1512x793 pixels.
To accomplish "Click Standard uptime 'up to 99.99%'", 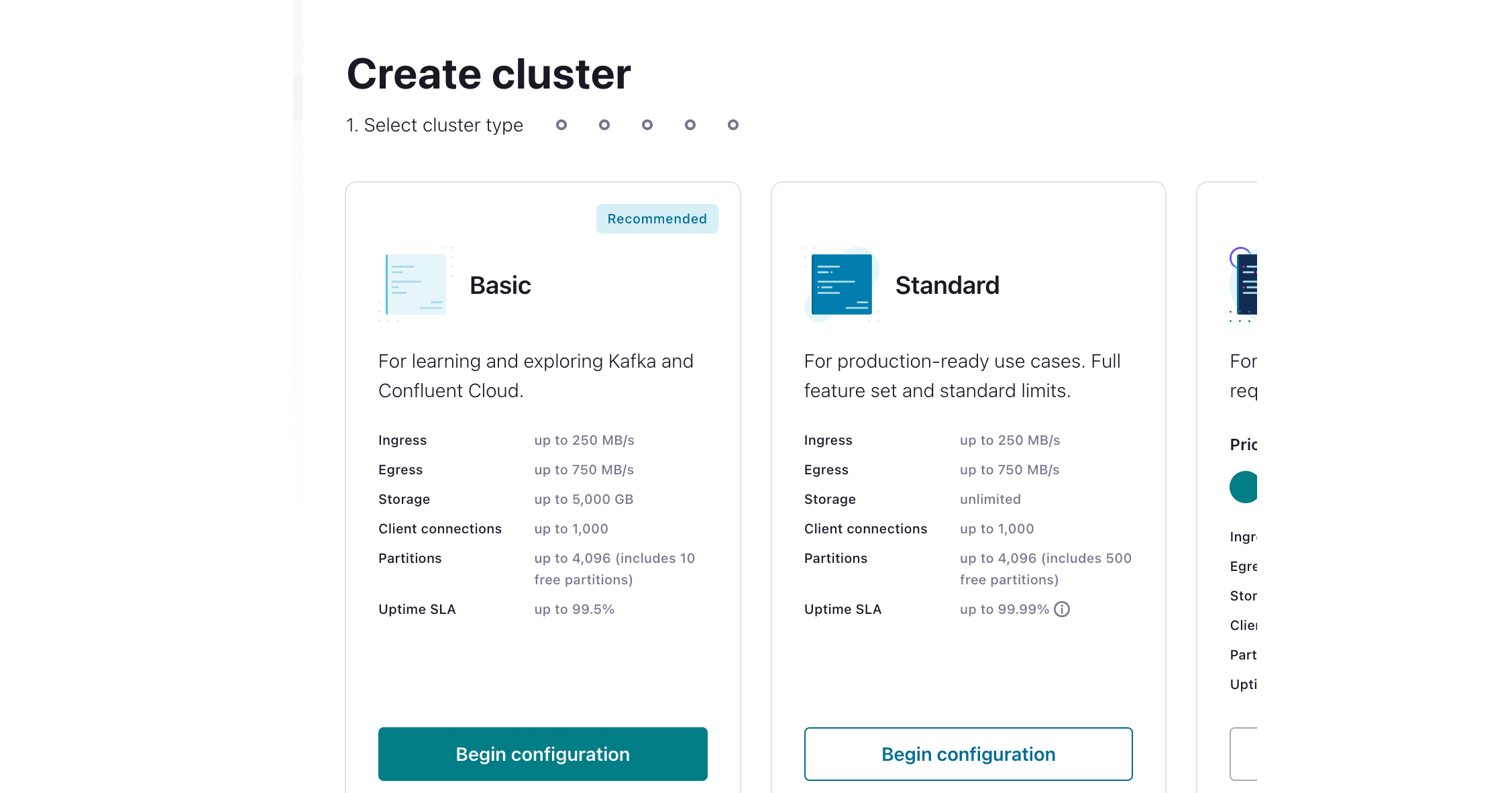I will click(1004, 609).
